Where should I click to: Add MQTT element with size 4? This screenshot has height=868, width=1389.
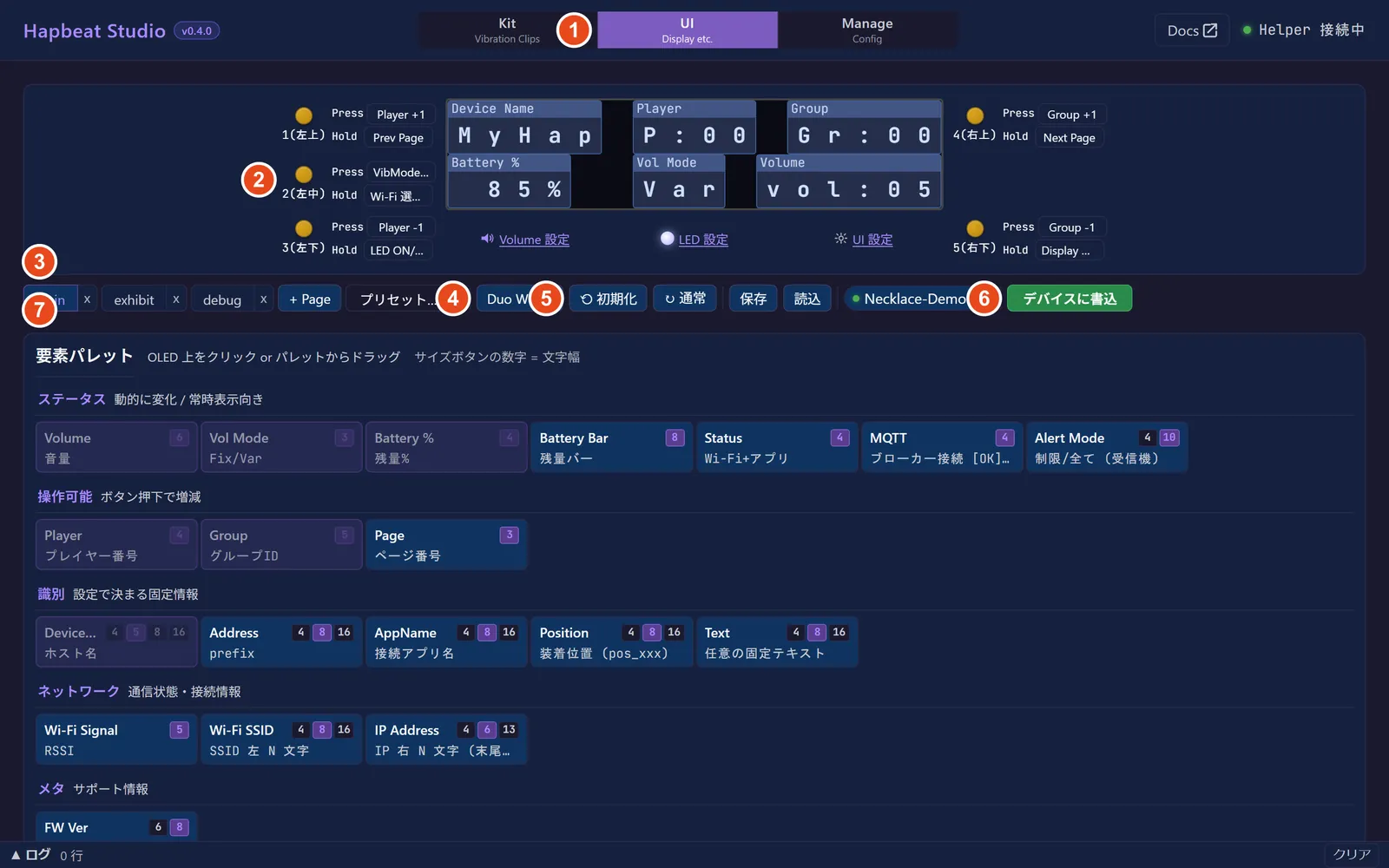pyautogui.click(x=1004, y=437)
